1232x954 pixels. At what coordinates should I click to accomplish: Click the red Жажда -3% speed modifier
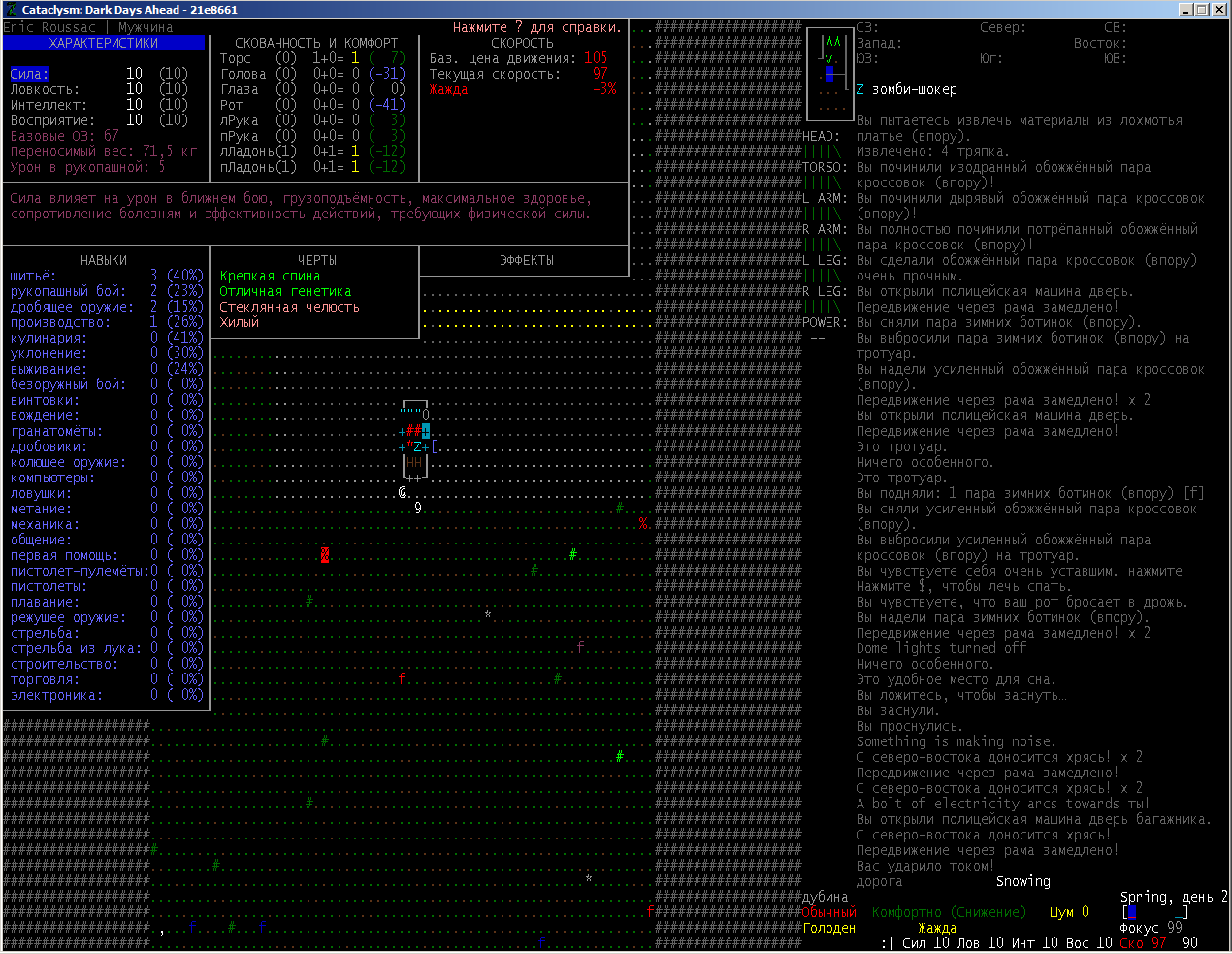523,89
